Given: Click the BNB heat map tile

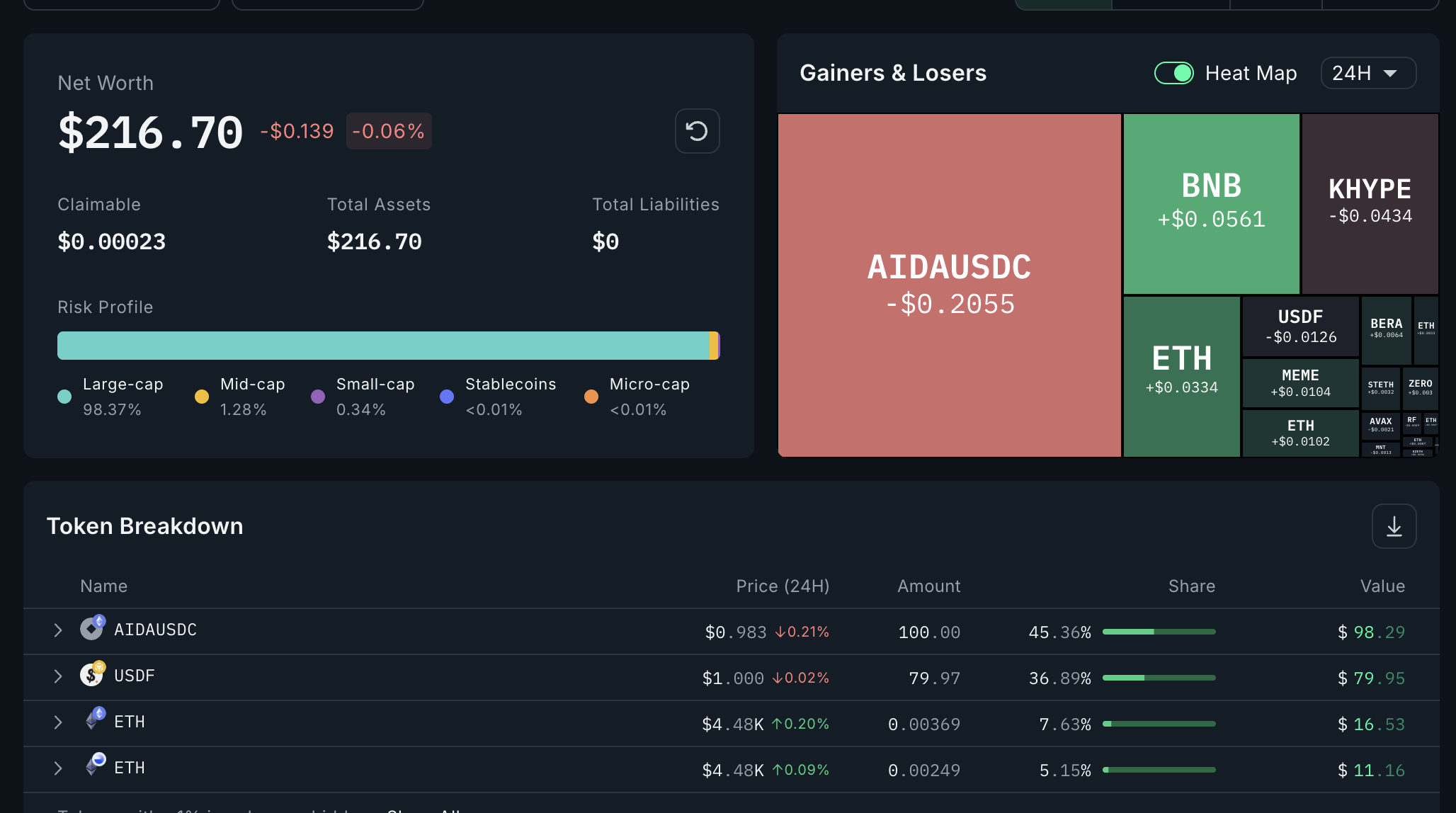Looking at the screenshot, I should pyautogui.click(x=1211, y=203).
